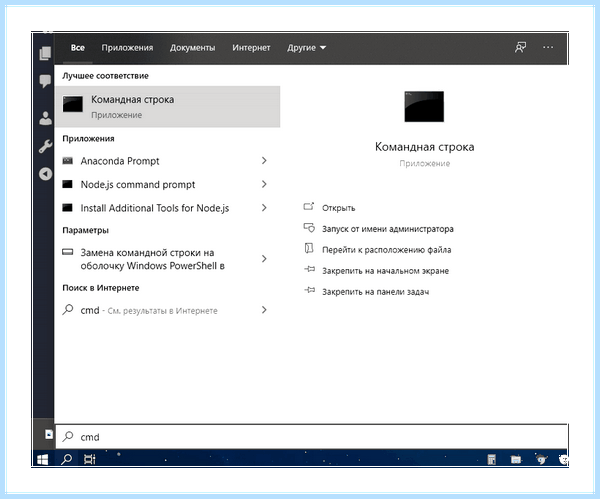
Task: Click the round back arrow sidebar icon
Action: 45,174
